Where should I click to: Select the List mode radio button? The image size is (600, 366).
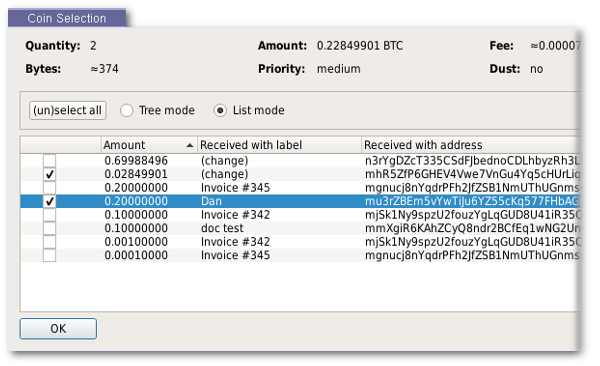[220, 111]
